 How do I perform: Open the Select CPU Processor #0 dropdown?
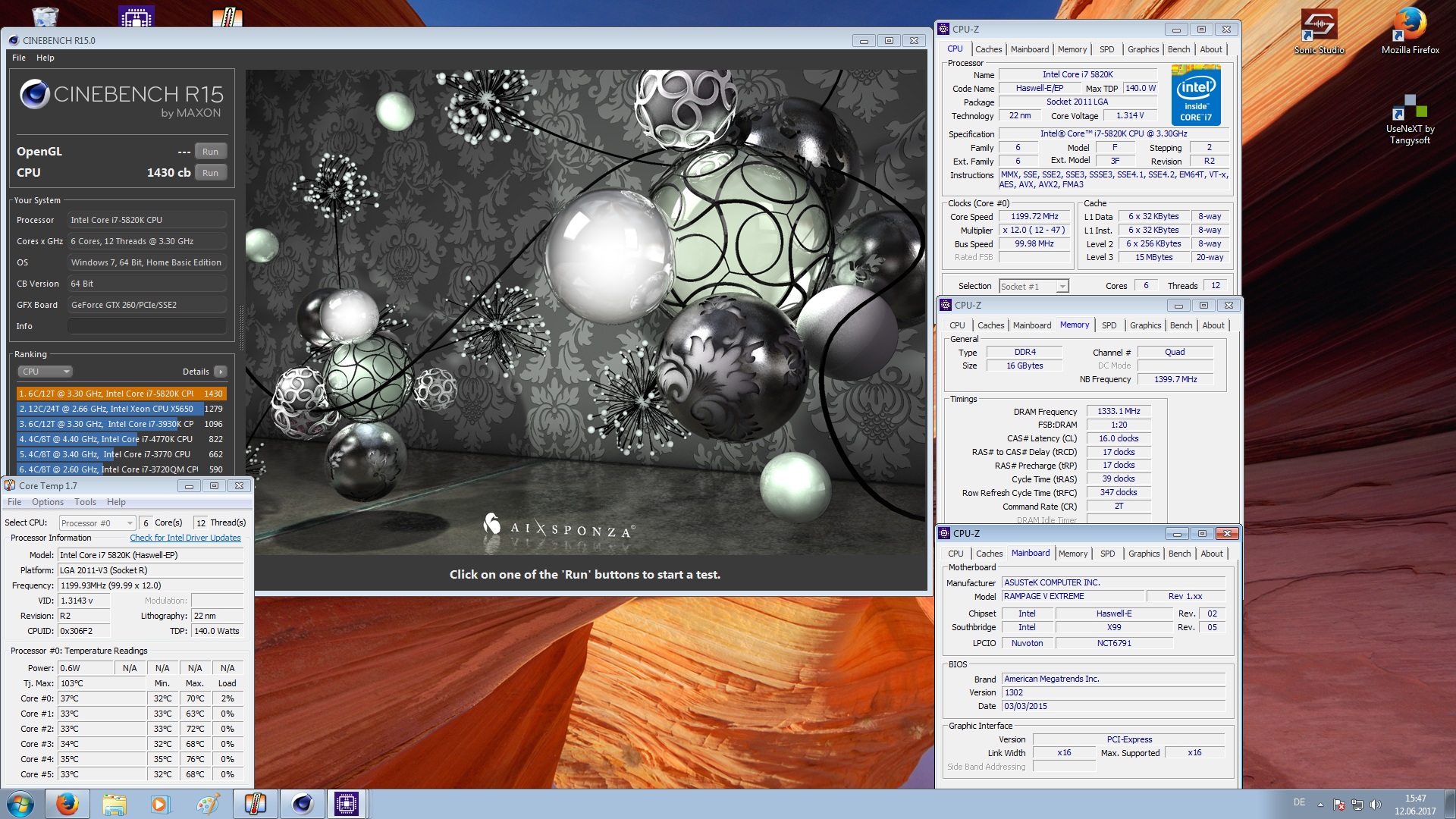[97, 523]
